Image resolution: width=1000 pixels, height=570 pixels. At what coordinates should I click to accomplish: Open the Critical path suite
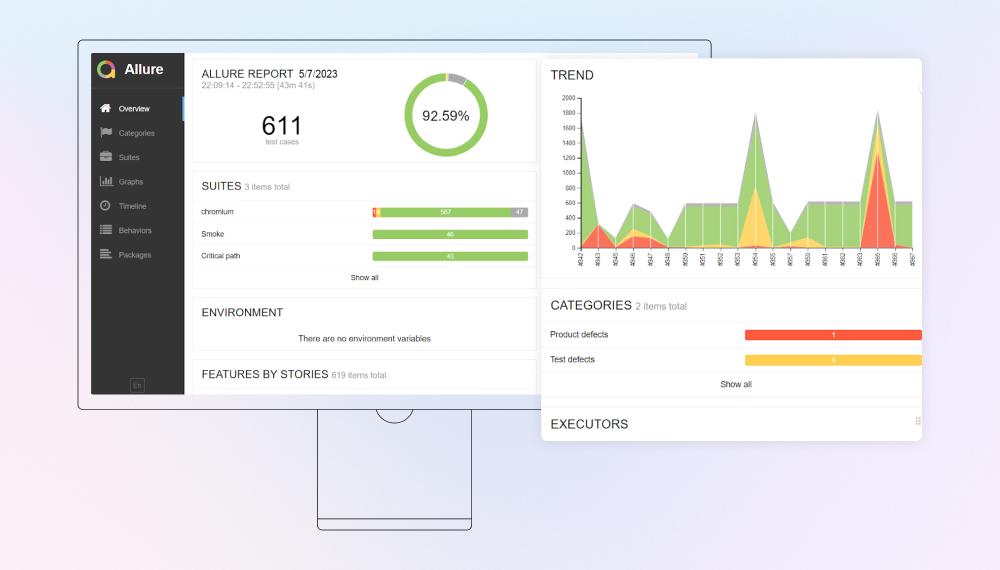click(x=221, y=256)
